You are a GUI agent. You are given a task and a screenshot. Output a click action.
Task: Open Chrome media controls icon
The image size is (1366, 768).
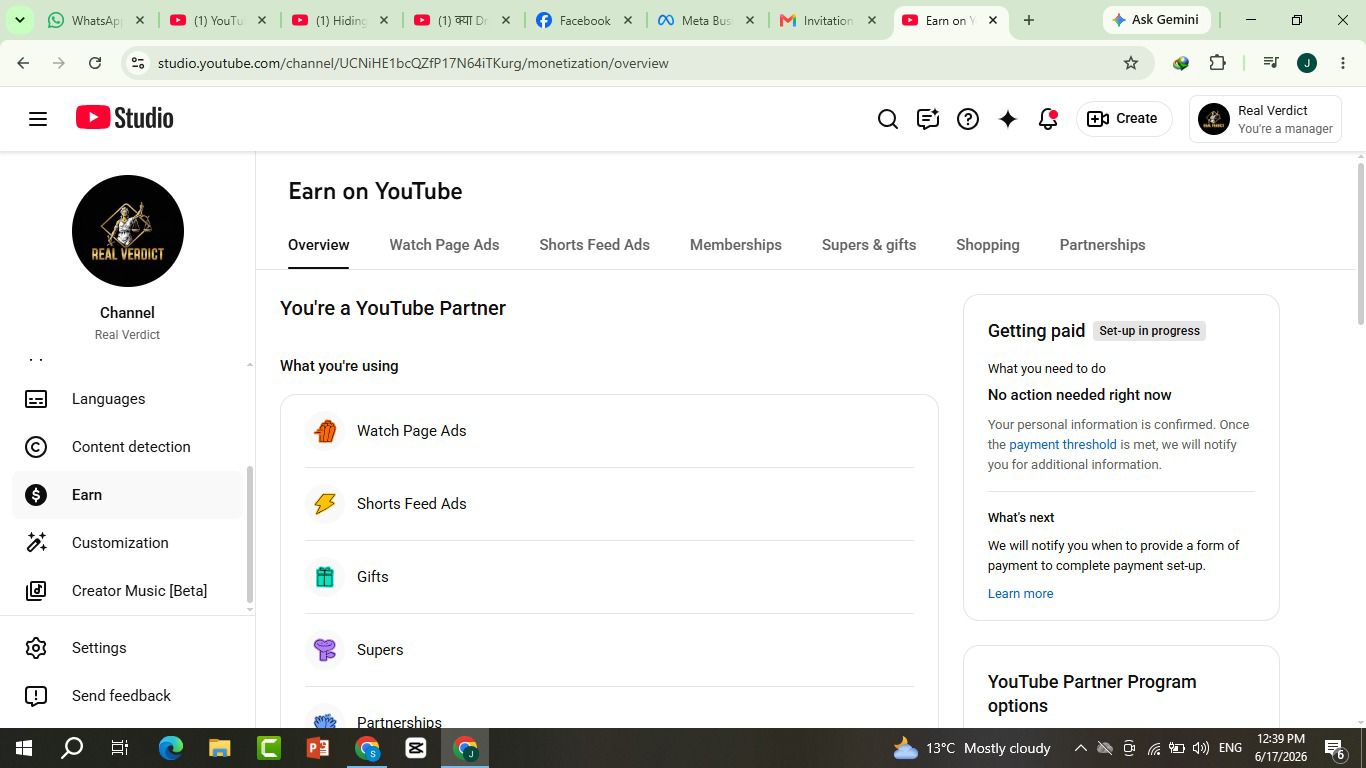pyautogui.click(x=1271, y=63)
